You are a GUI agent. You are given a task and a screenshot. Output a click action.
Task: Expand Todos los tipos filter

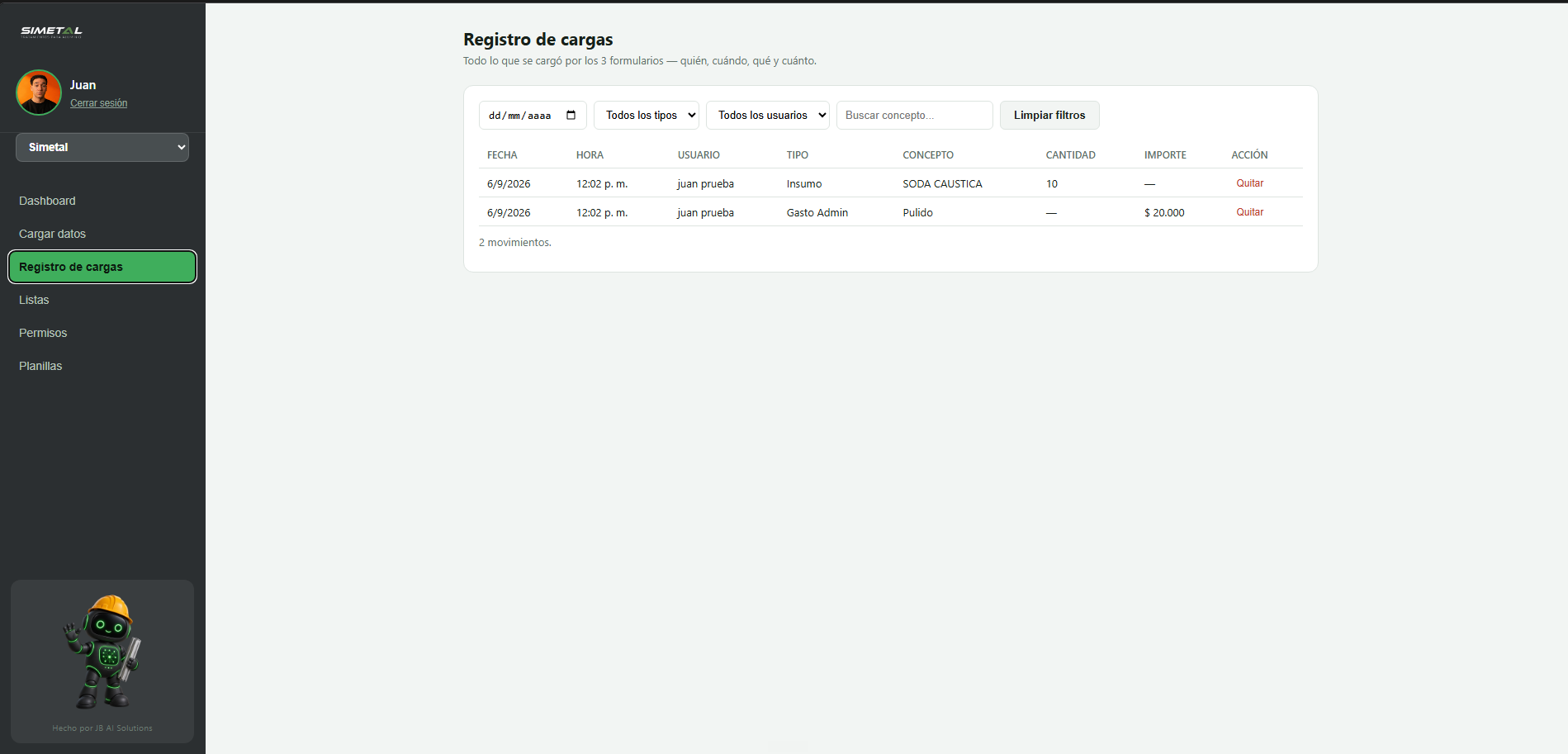(647, 115)
